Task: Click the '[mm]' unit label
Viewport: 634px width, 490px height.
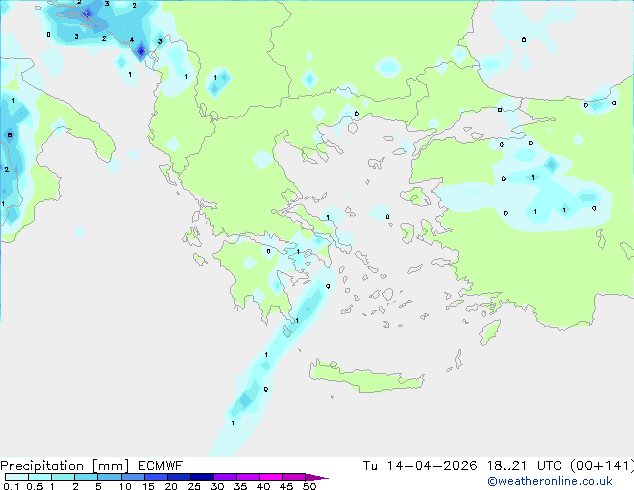Action: point(110,466)
